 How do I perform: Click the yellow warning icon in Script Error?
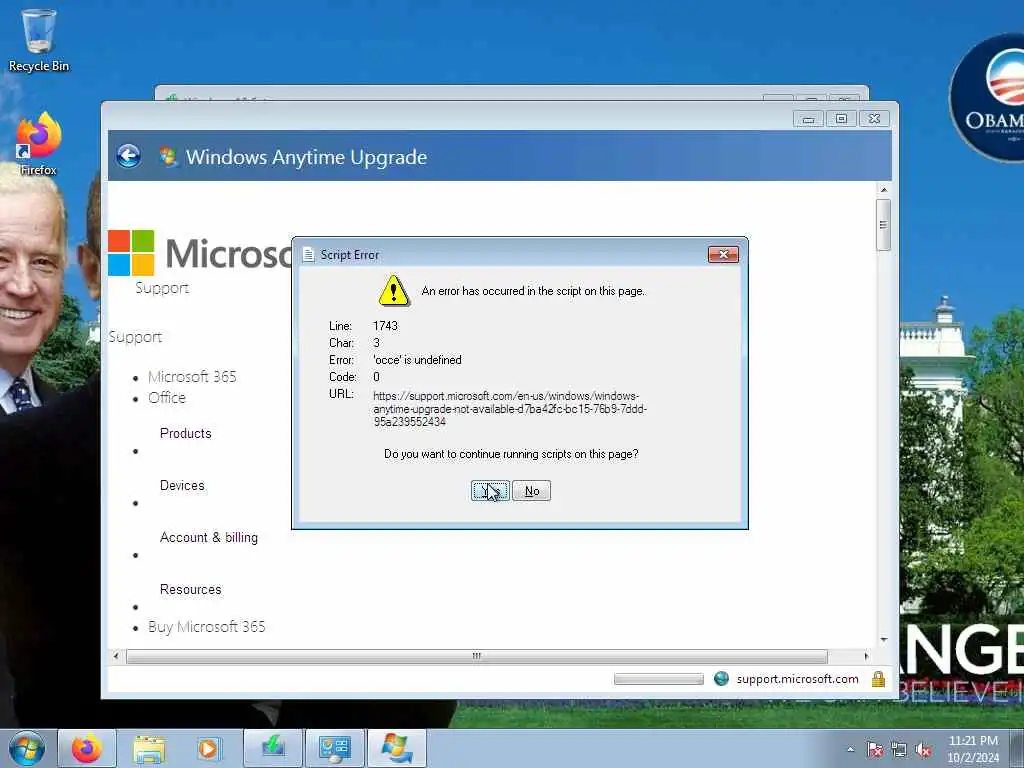[x=394, y=291]
